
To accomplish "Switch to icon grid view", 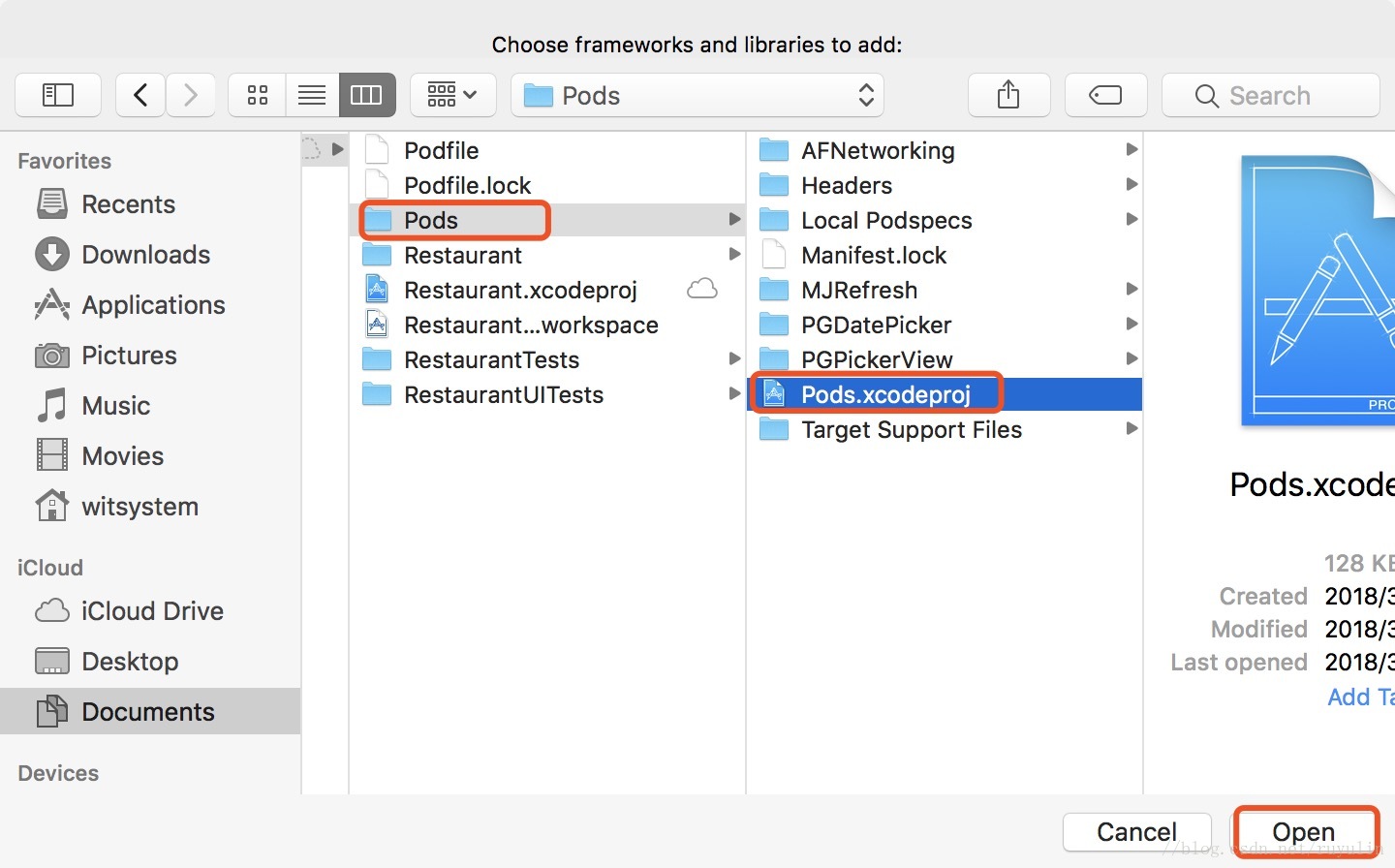I will (257, 95).
